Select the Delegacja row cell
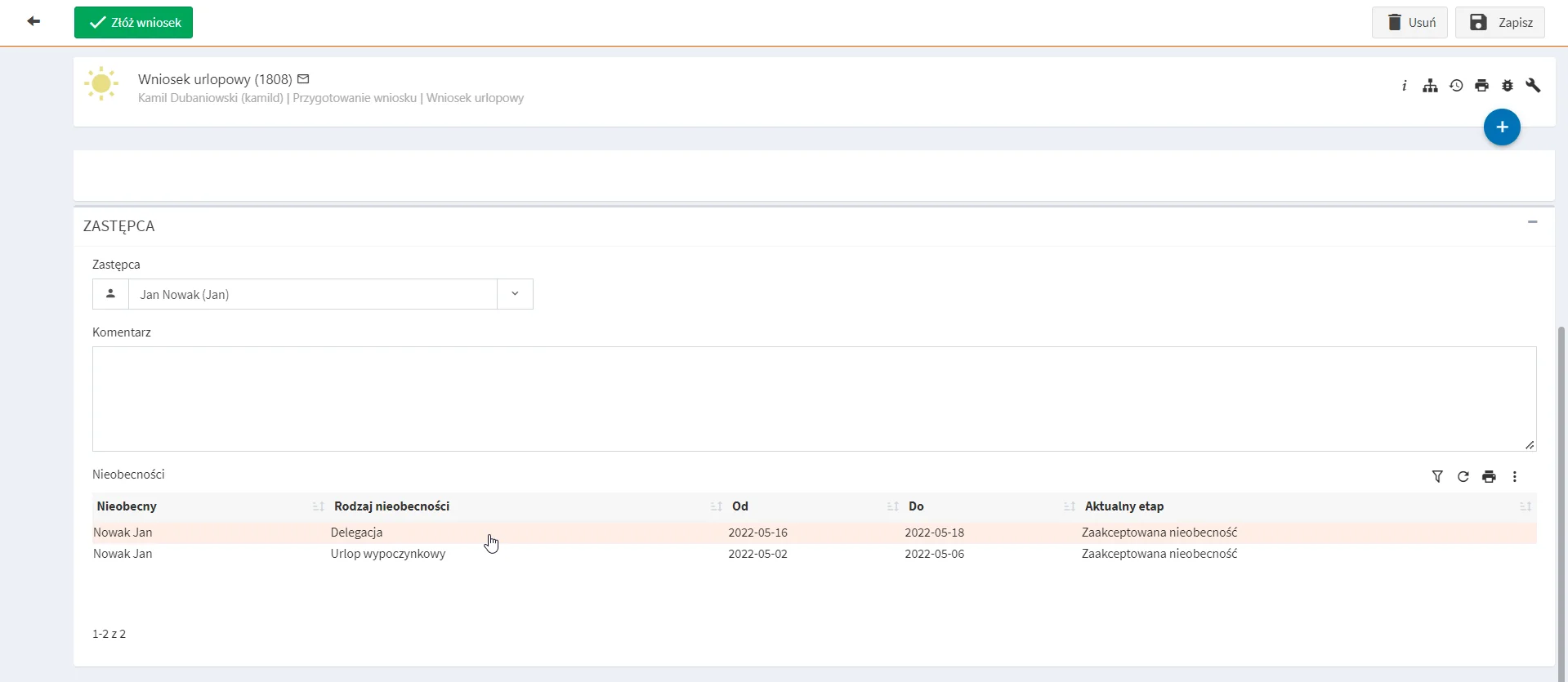This screenshot has width=1568, height=682. [x=356, y=533]
